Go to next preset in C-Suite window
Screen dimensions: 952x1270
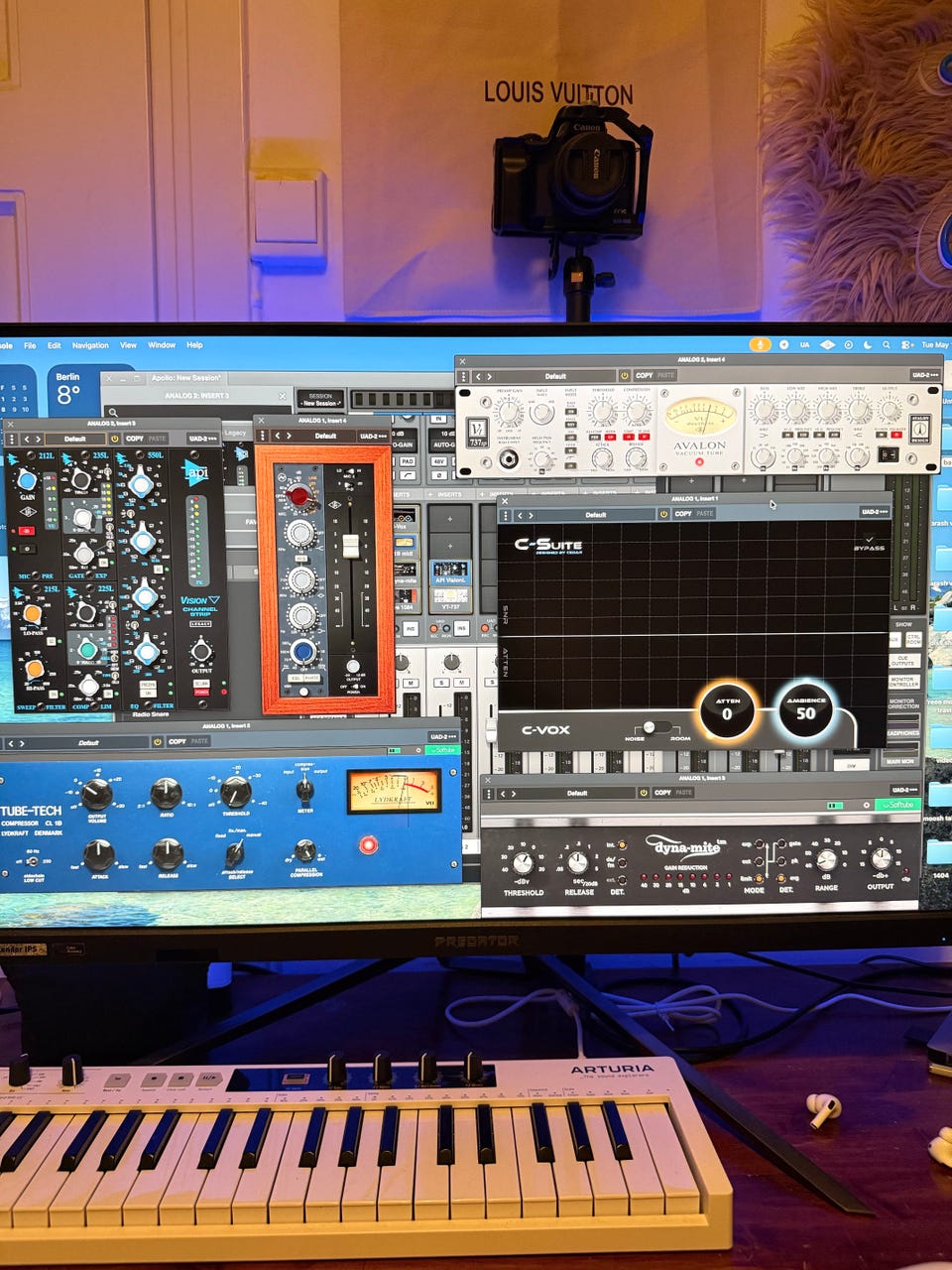[531, 515]
